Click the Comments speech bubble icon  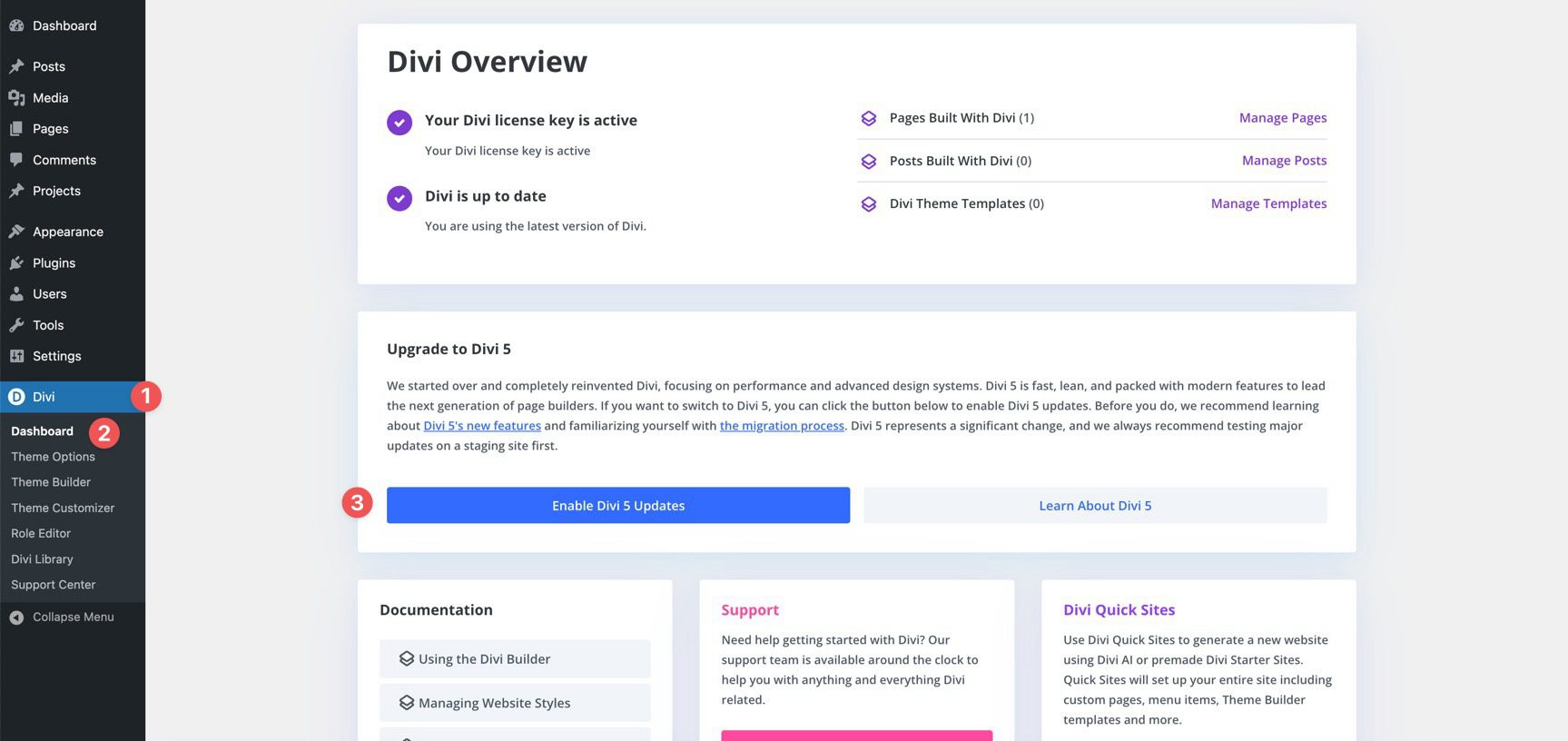[x=16, y=160]
